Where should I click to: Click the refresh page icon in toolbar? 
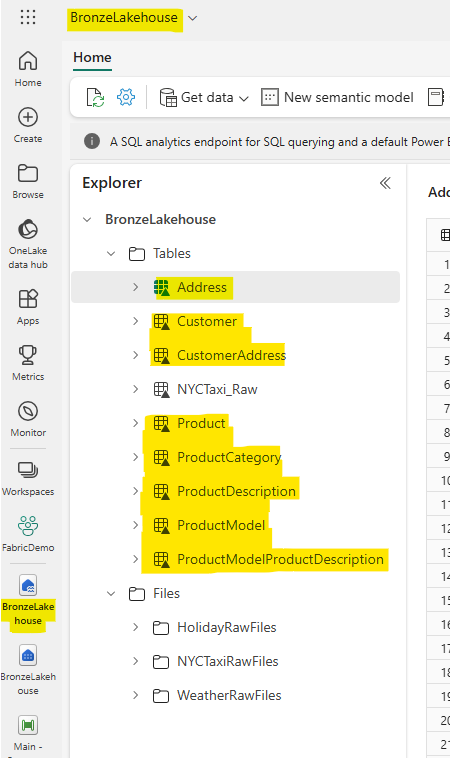pyautogui.click(x=95, y=97)
